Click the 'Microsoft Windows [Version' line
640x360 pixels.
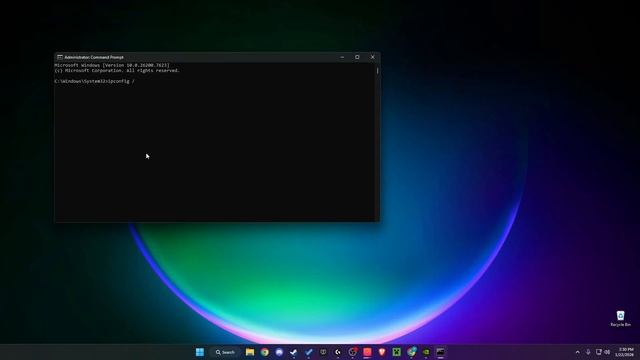click(x=112, y=65)
